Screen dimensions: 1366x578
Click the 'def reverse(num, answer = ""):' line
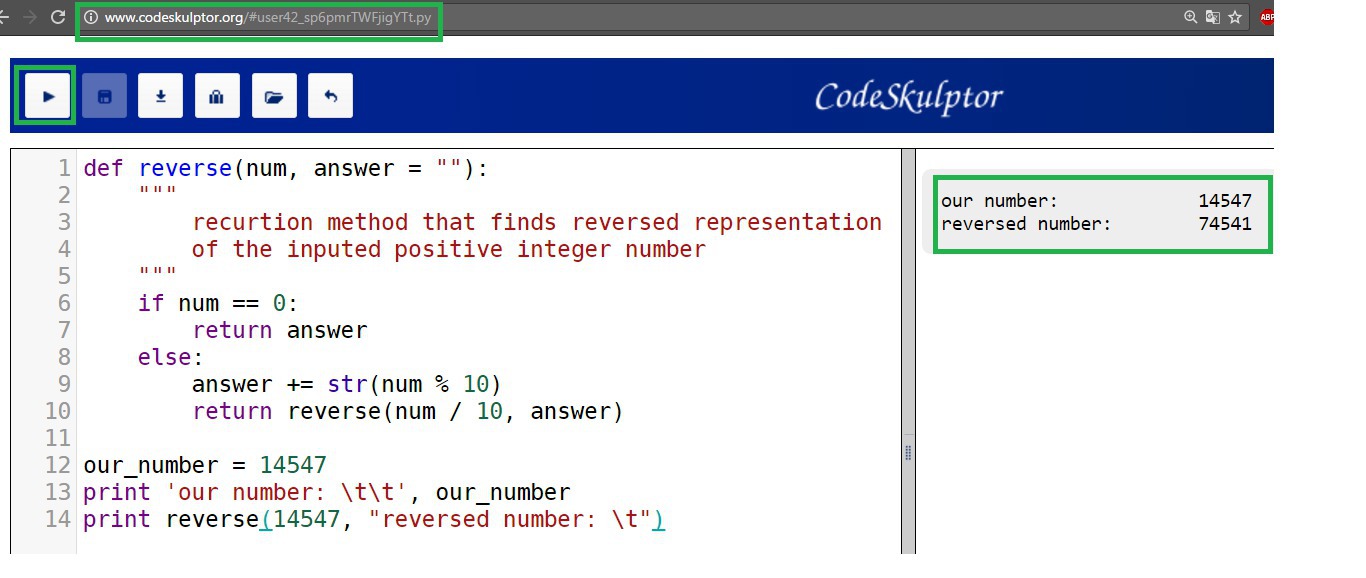285,168
